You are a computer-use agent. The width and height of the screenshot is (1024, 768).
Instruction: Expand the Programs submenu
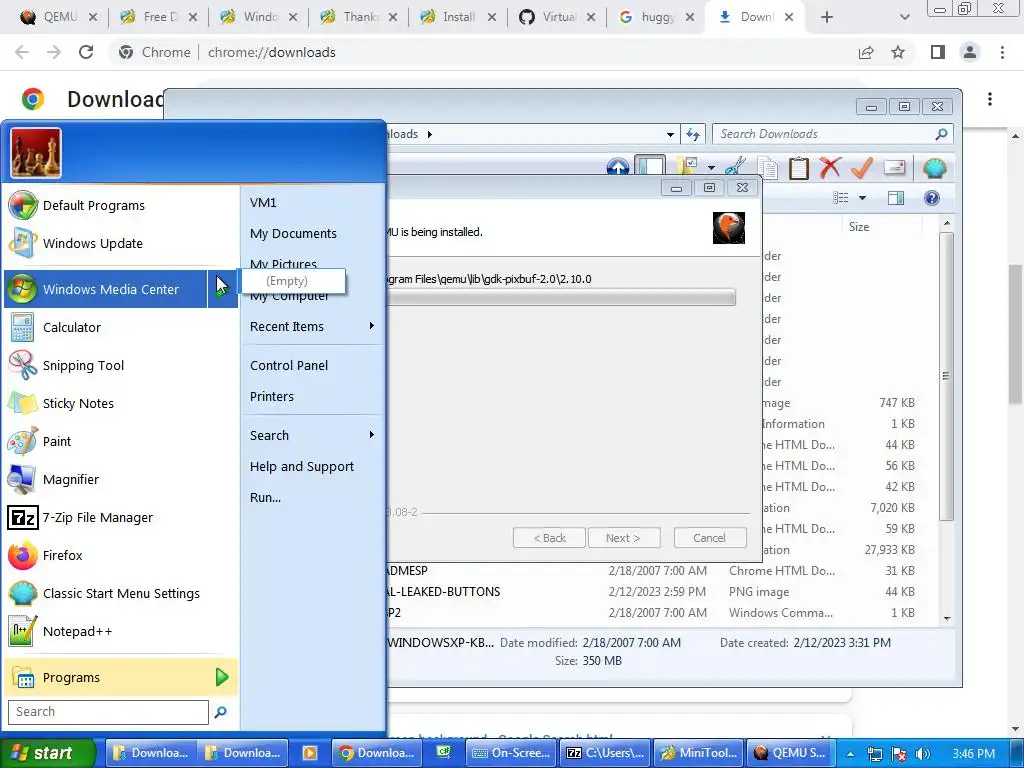(121, 677)
